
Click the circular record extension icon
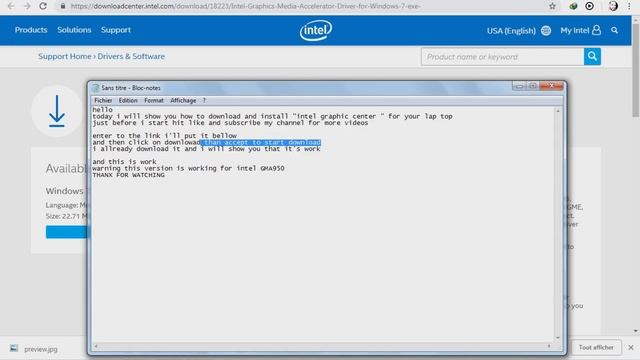point(589,6)
